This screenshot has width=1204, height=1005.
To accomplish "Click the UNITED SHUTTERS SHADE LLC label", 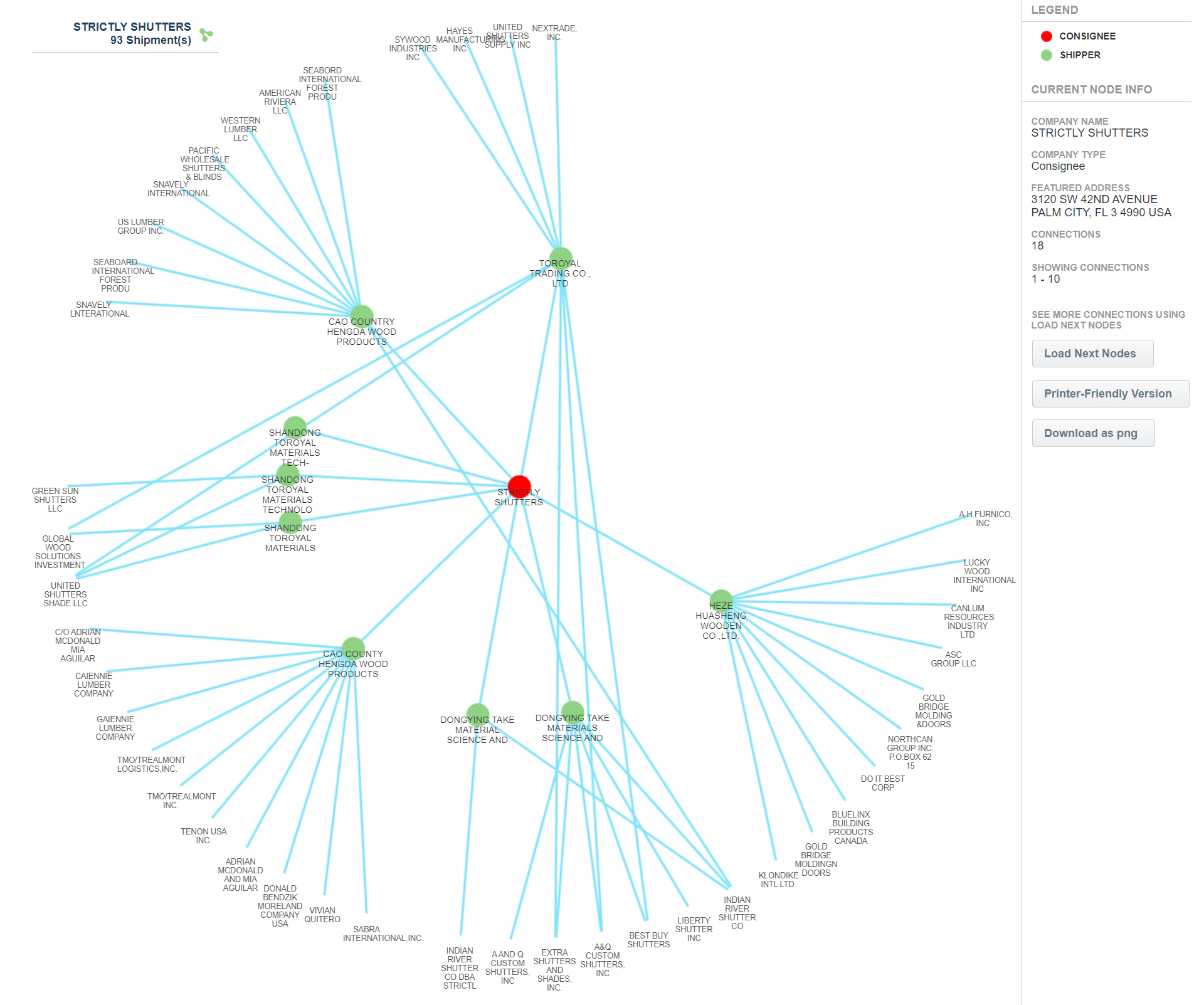I will tap(65, 594).
